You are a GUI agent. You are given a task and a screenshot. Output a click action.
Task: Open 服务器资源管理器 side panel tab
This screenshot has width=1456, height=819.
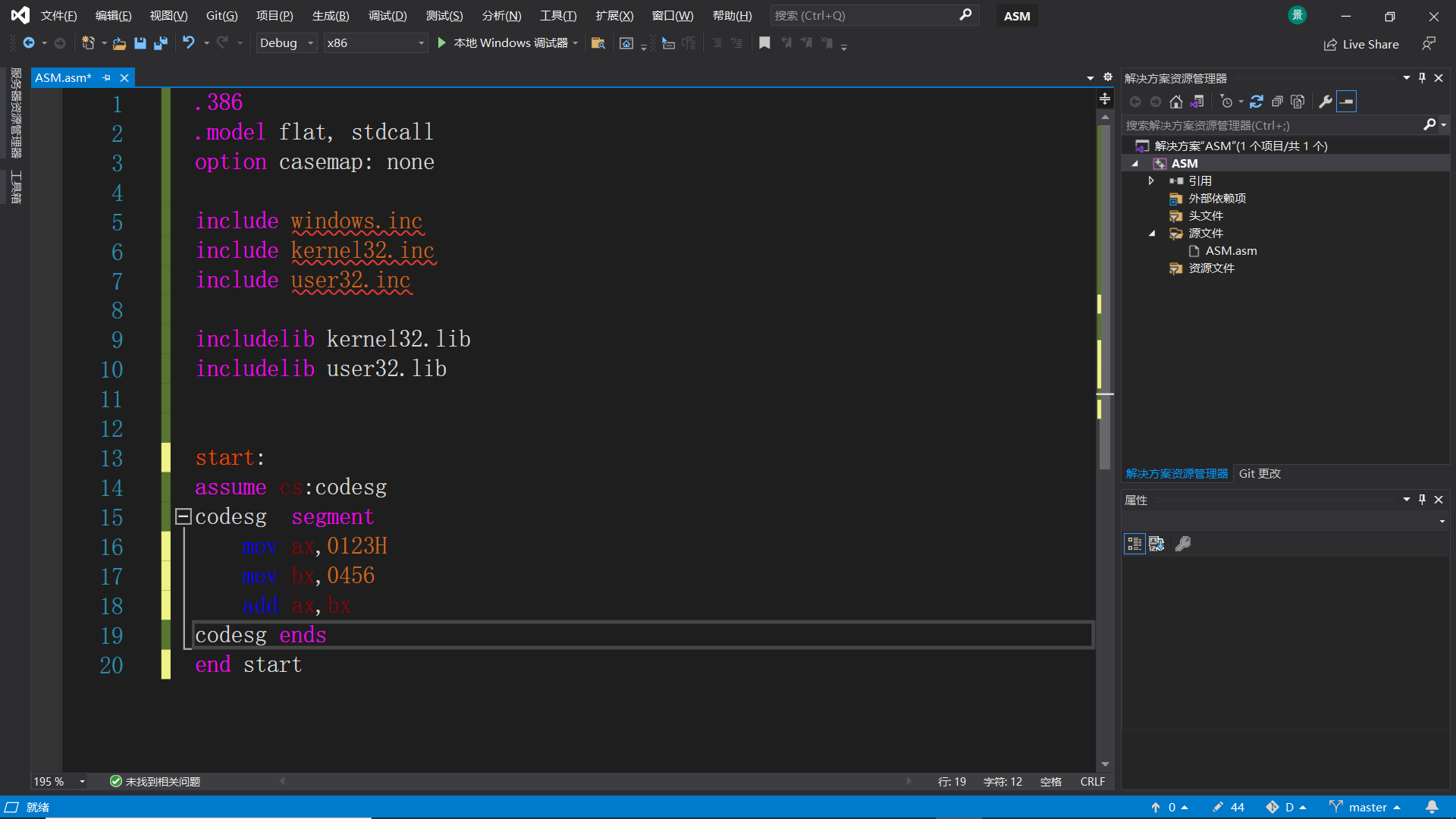coord(16,112)
